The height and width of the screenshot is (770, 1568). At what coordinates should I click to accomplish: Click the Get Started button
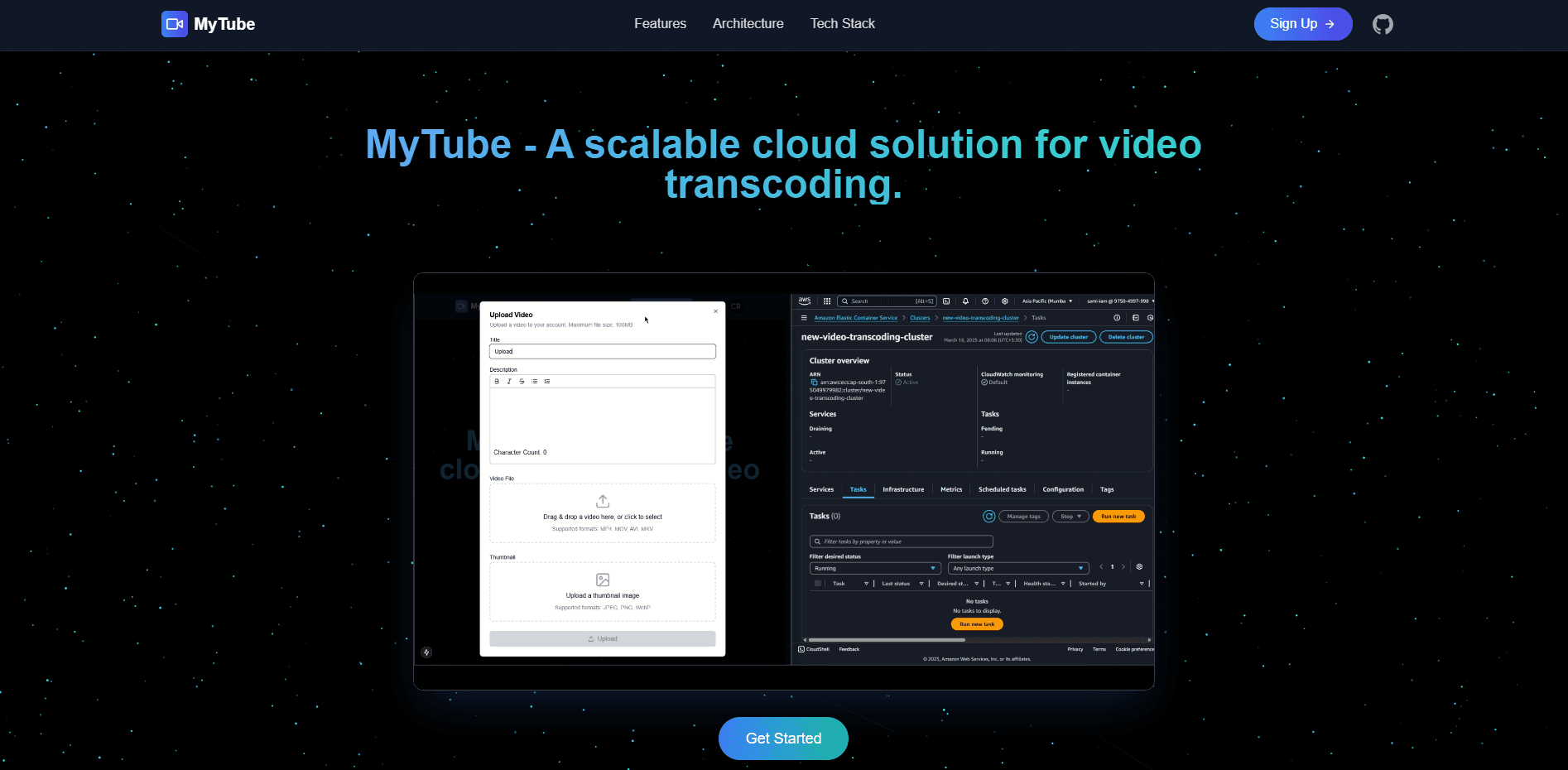pyautogui.click(x=783, y=739)
